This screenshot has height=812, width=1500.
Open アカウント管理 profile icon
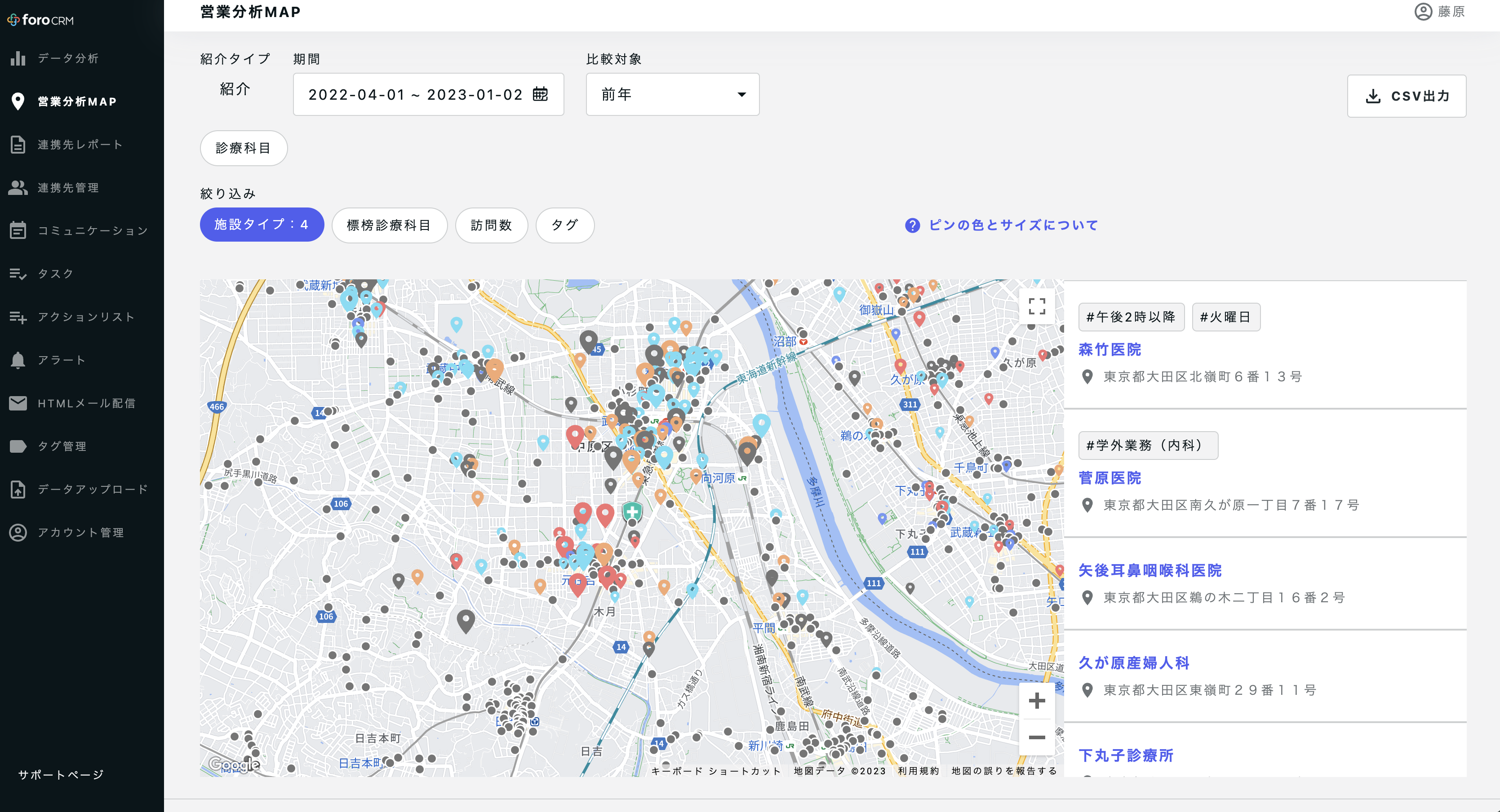click(18, 532)
